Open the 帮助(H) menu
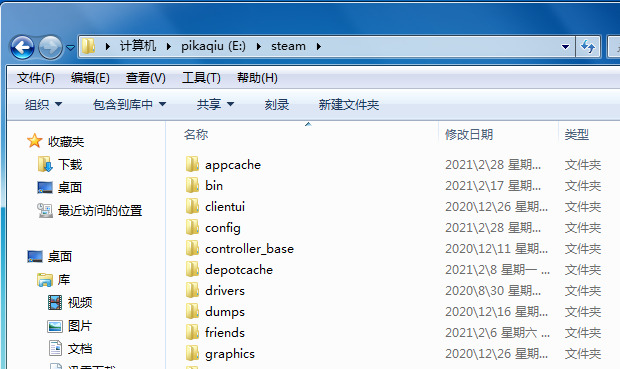Image resolution: width=620 pixels, height=369 pixels. pyautogui.click(x=257, y=78)
